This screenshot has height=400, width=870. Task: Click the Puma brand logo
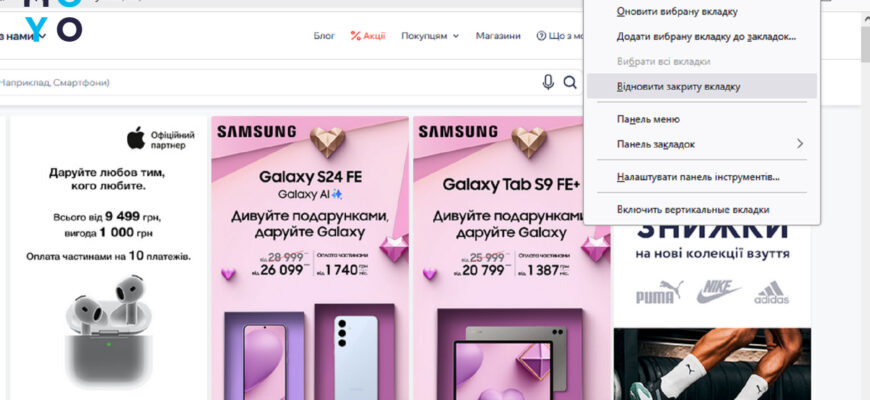click(x=658, y=292)
